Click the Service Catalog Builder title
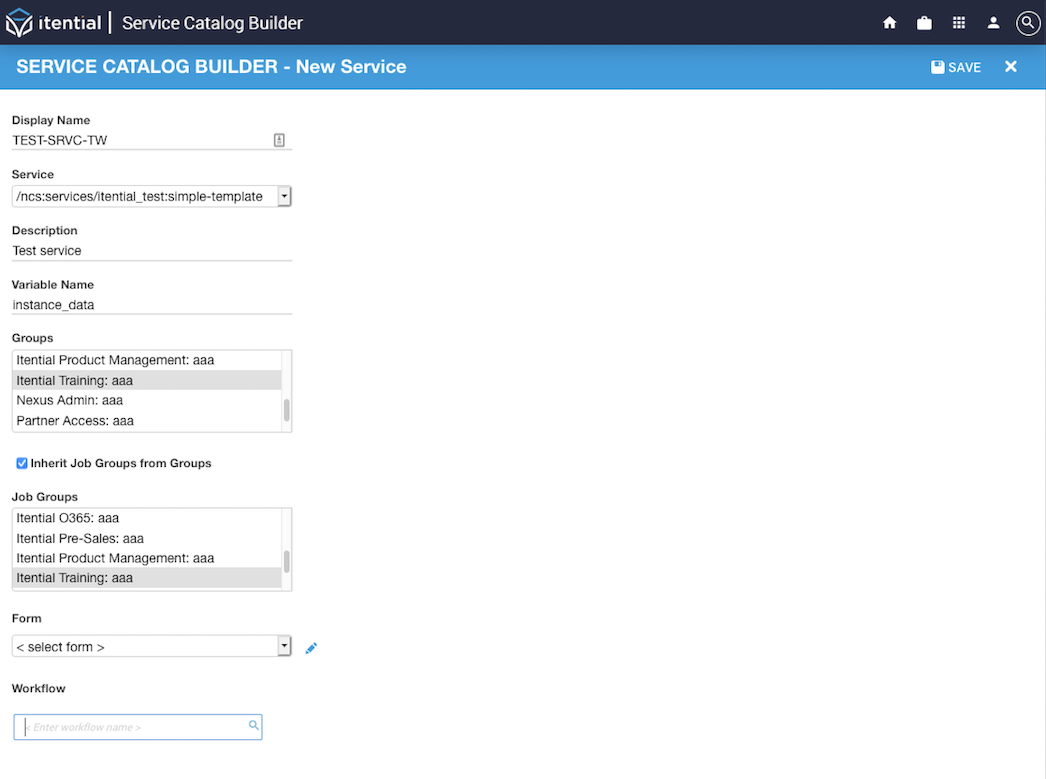This screenshot has height=779, width=1046. 212,23
